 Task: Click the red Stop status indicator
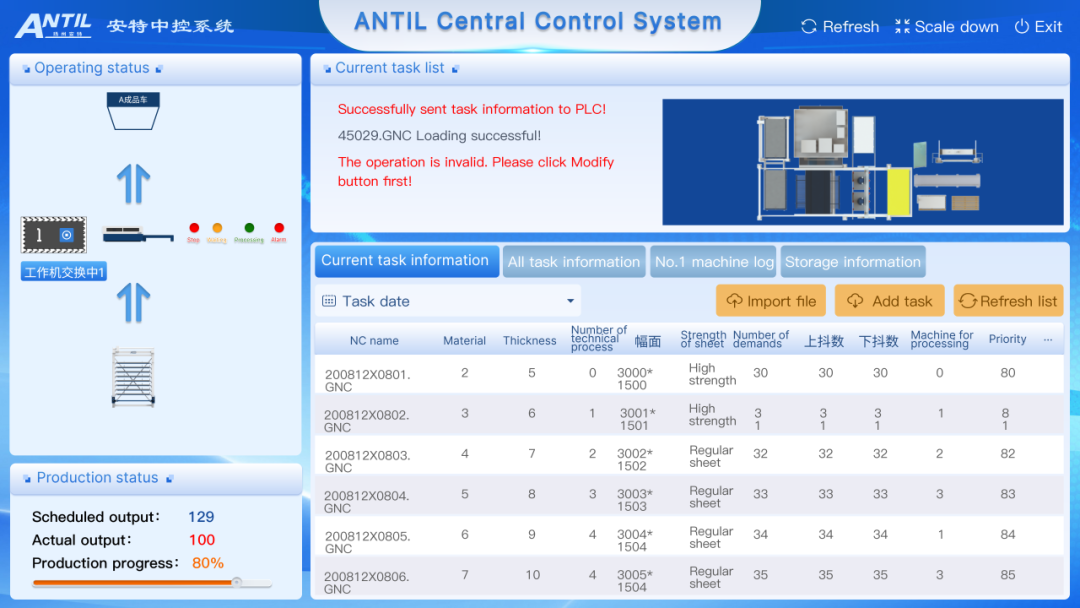[194, 229]
